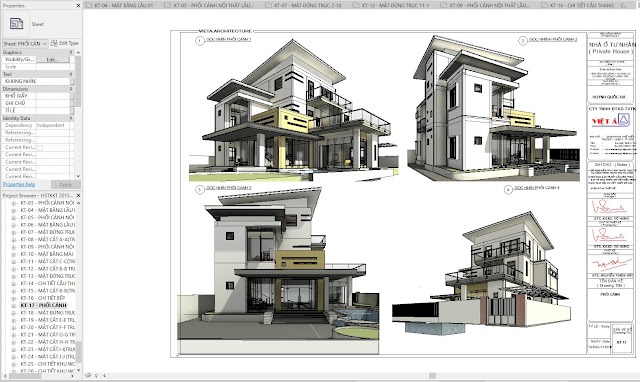Click associate-parameter button beside TỈ LỆ
640x382 pixels.
point(72,111)
